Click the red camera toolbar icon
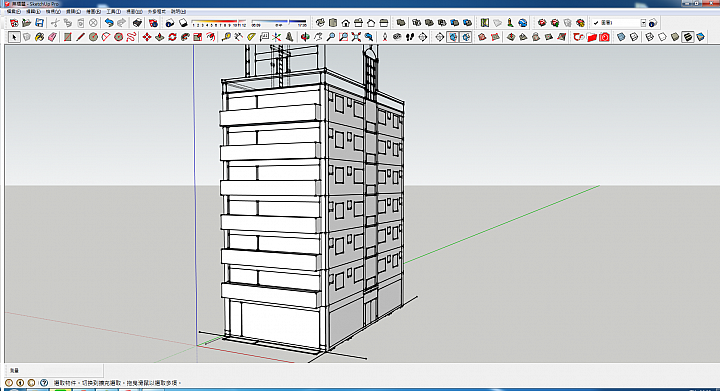Image resolution: width=720 pixels, height=391 pixels. point(604,37)
